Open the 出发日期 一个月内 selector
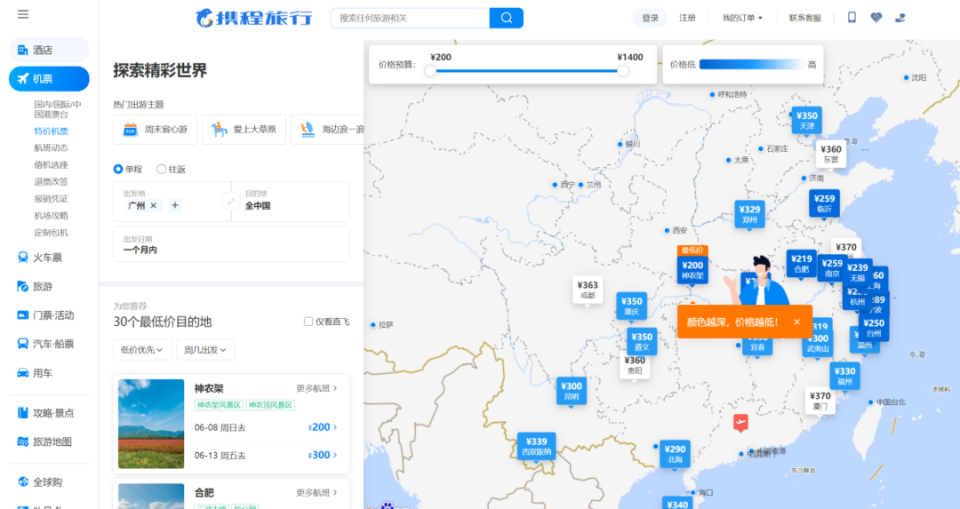This screenshot has height=509, width=960. click(x=231, y=244)
